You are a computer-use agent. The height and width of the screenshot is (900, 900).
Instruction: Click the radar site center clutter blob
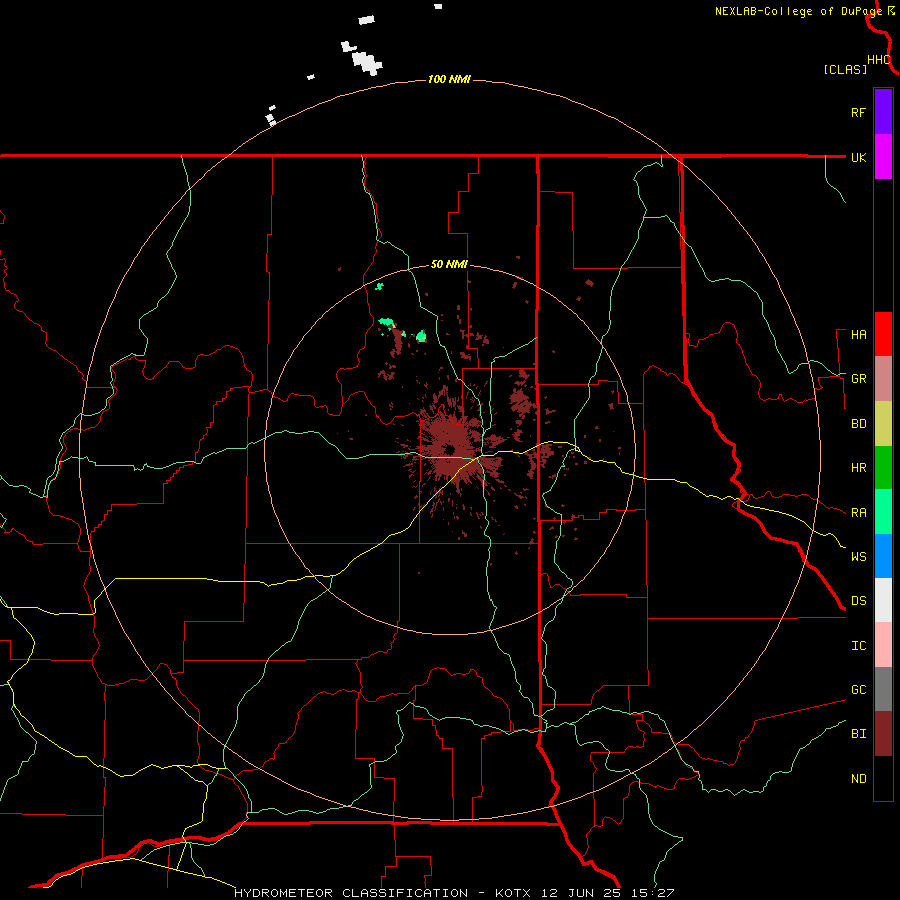coord(451,449)
